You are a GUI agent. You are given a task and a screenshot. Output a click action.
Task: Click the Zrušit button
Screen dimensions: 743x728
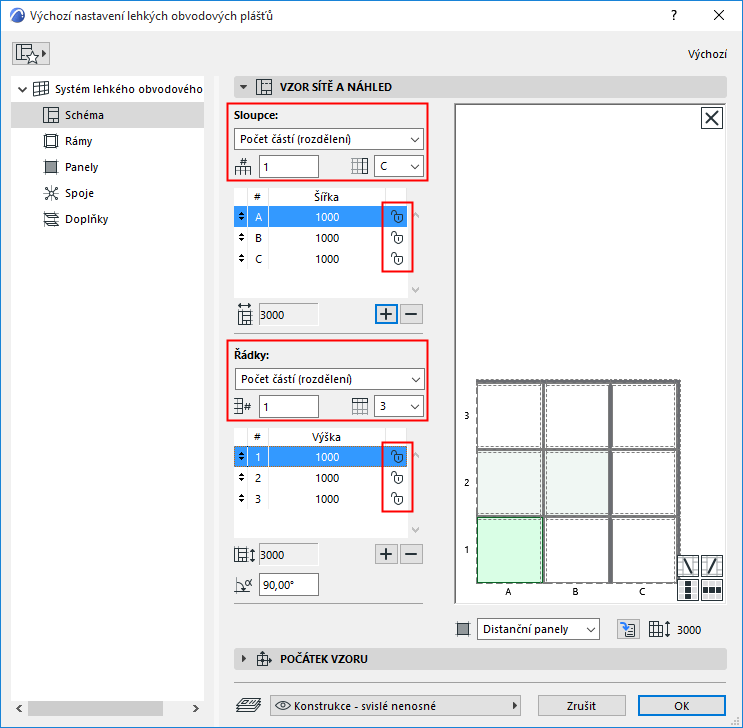pos(581,706)
